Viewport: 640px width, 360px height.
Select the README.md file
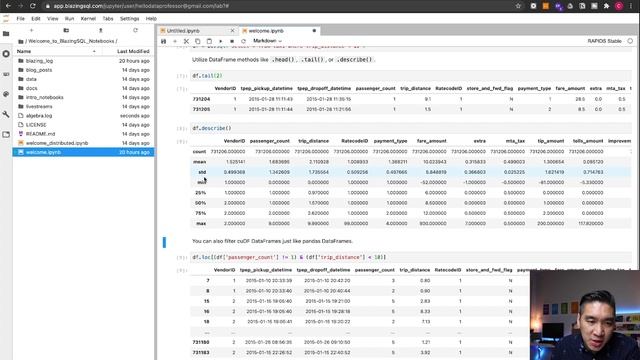(x=83, y=134)
